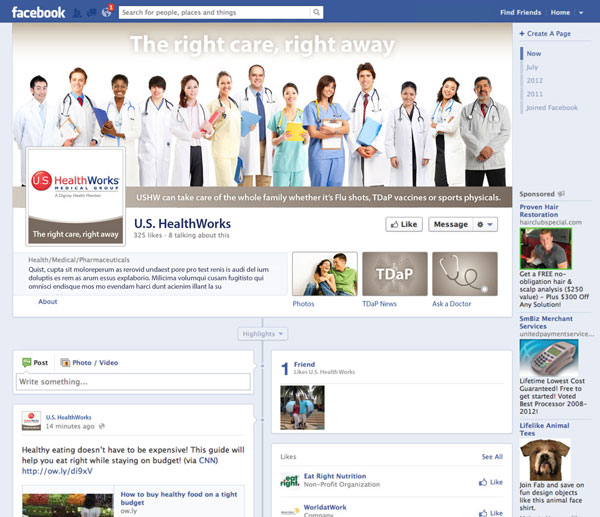
Task: Click the facebook logo
Action: [38, 13]
